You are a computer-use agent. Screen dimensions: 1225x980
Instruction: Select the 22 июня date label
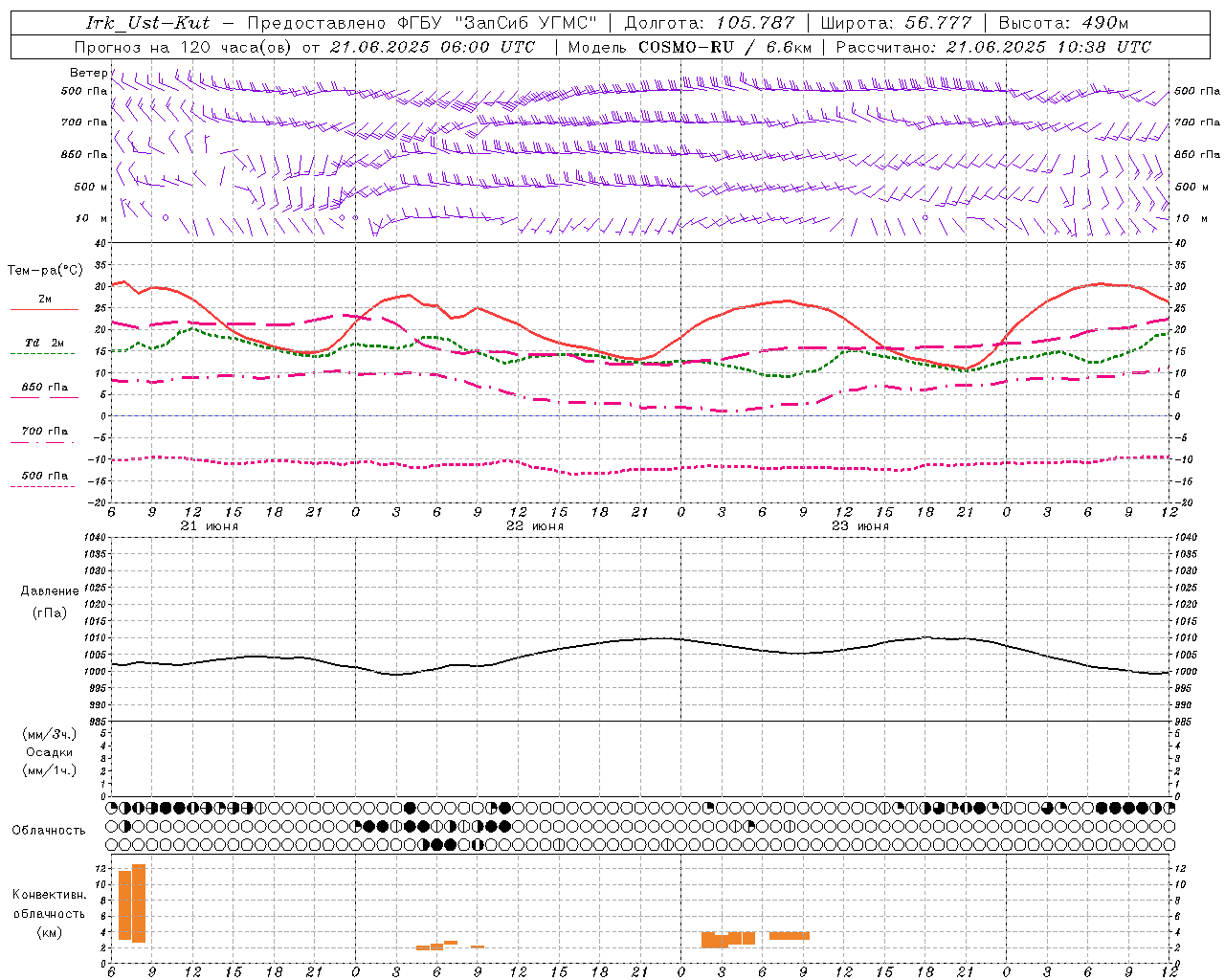(x=535, y=526)
